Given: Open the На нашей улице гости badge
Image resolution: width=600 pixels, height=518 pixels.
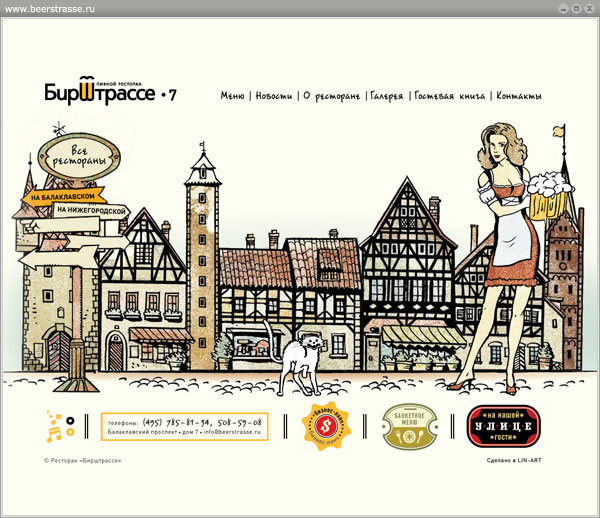Looking at the screenshot, I should (x=504, y=426).
